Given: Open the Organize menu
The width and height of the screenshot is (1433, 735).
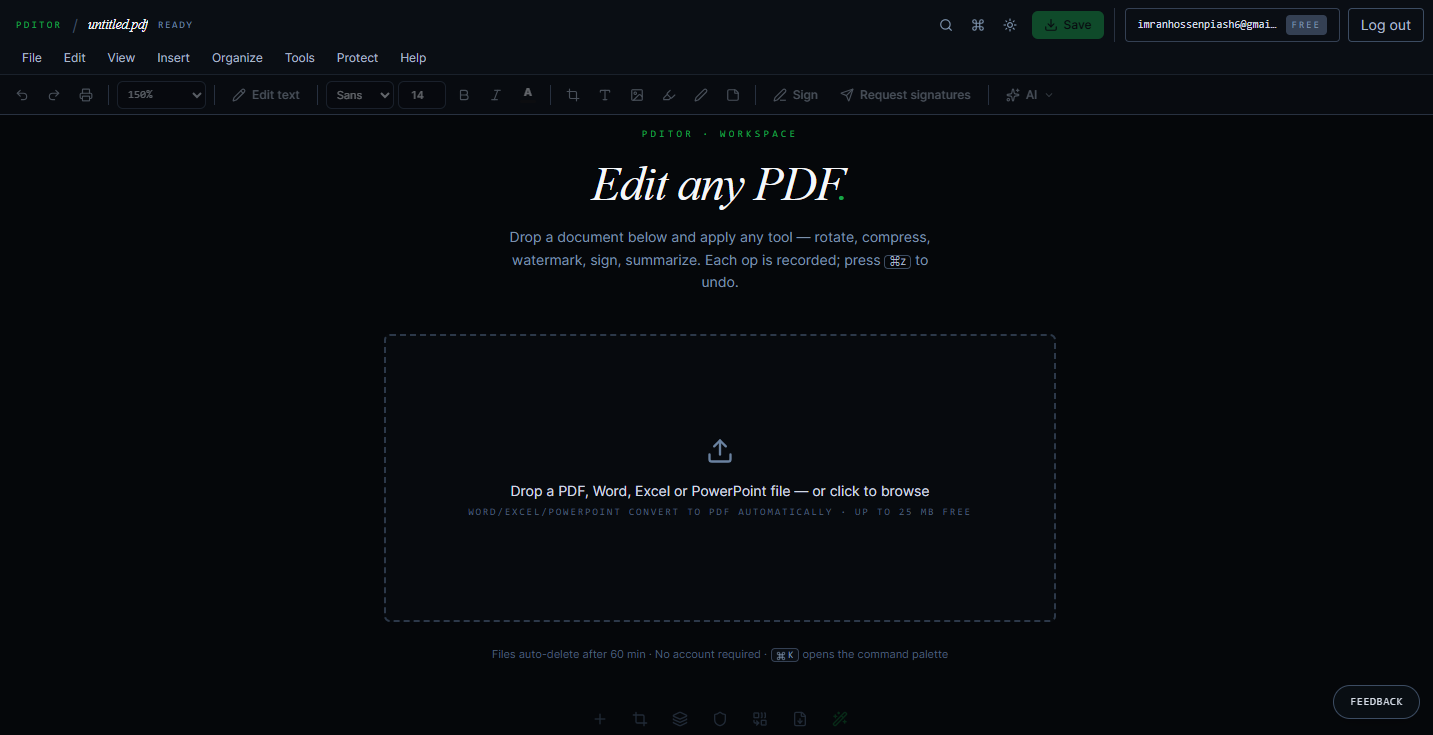Looking at the screenshot, I should point(237,58).
